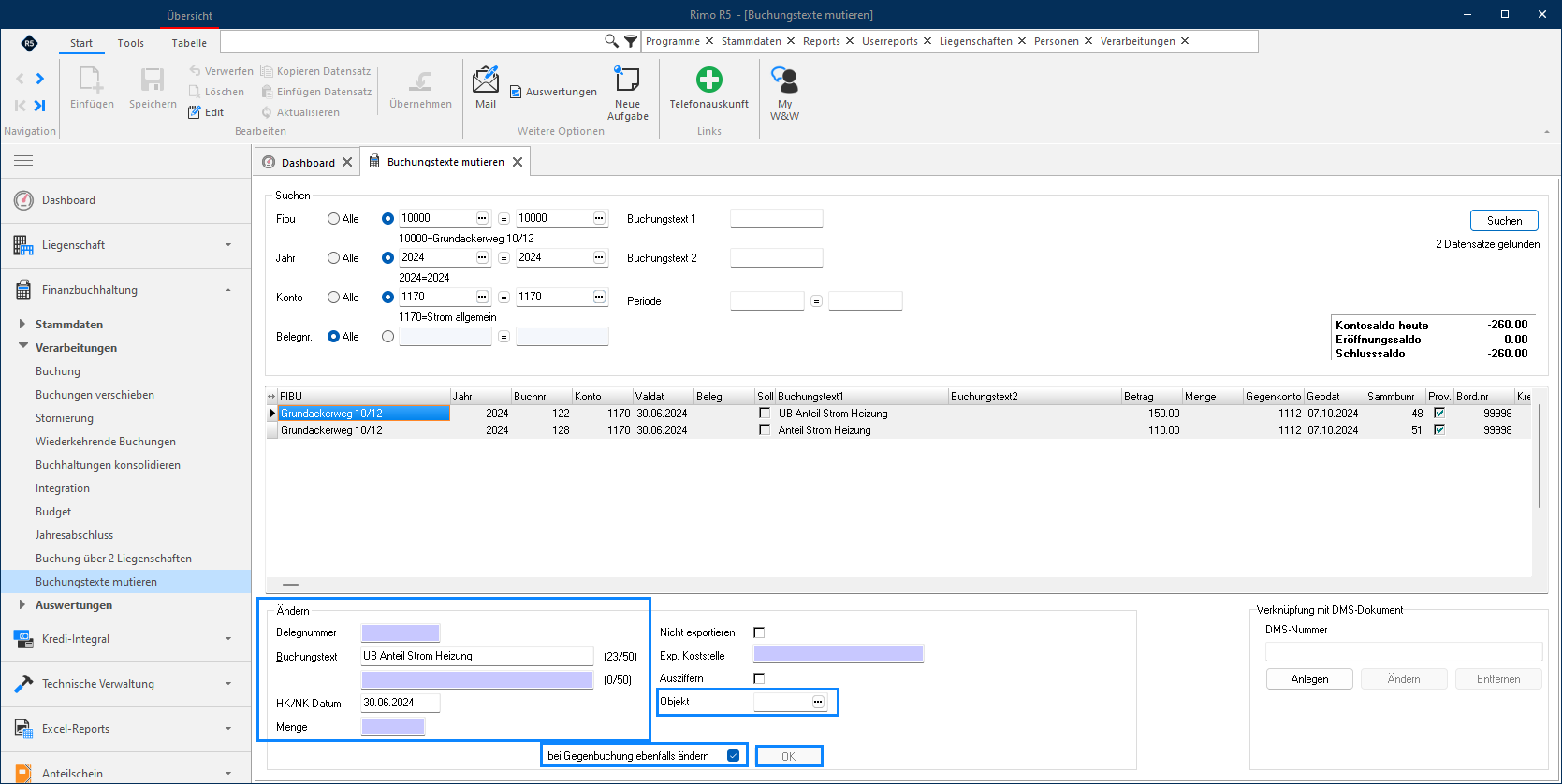Open My W&W link icon

click(x=784, y=80)
